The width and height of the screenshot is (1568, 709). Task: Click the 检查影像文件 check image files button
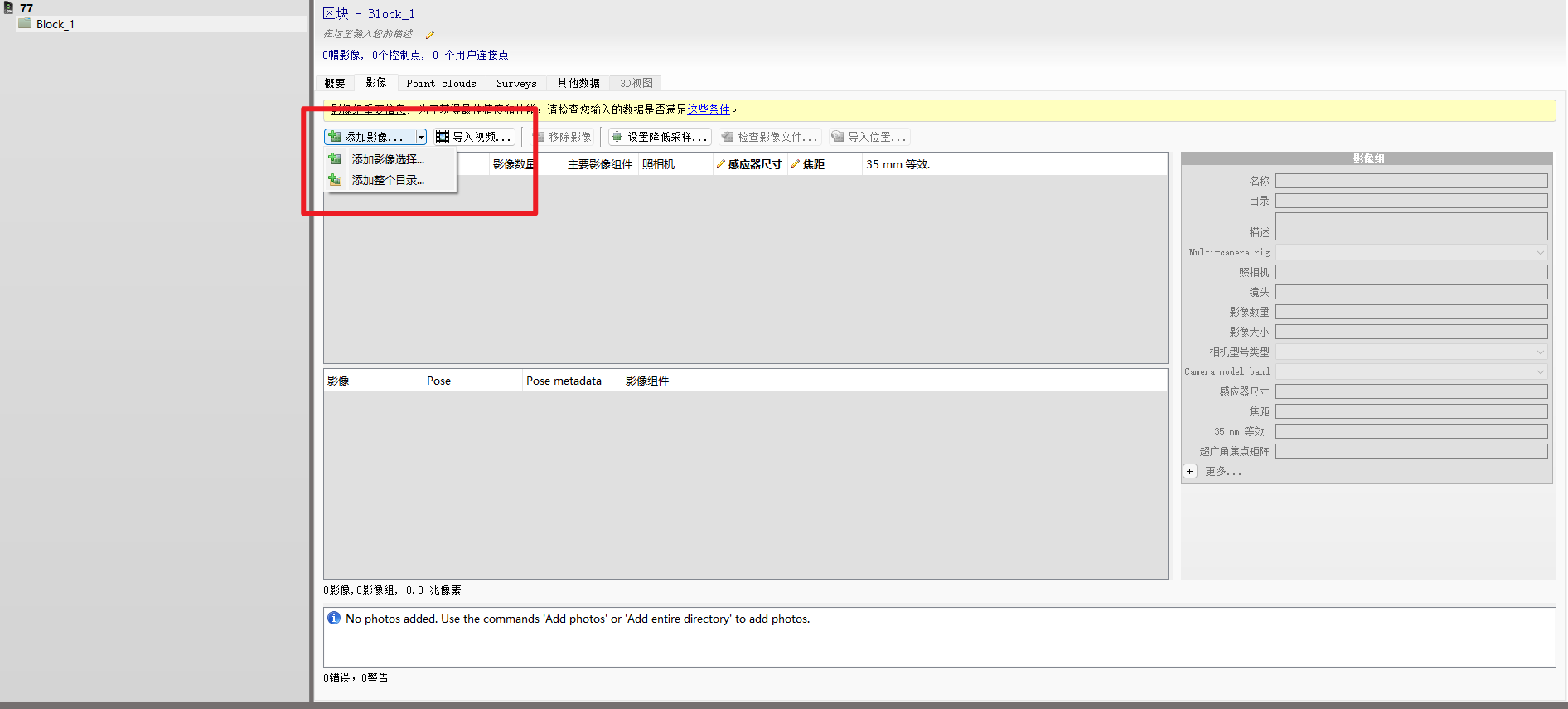point(770,137)
